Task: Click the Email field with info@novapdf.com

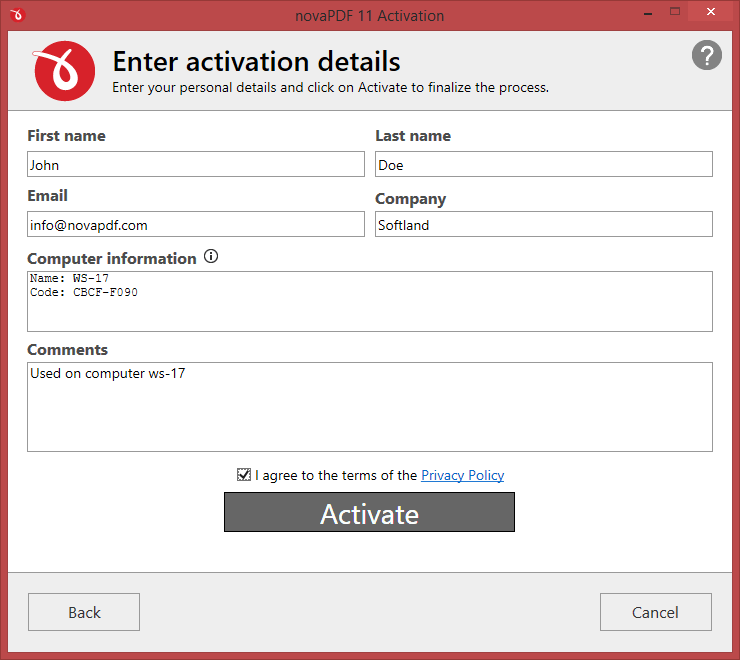Action: 196,224
